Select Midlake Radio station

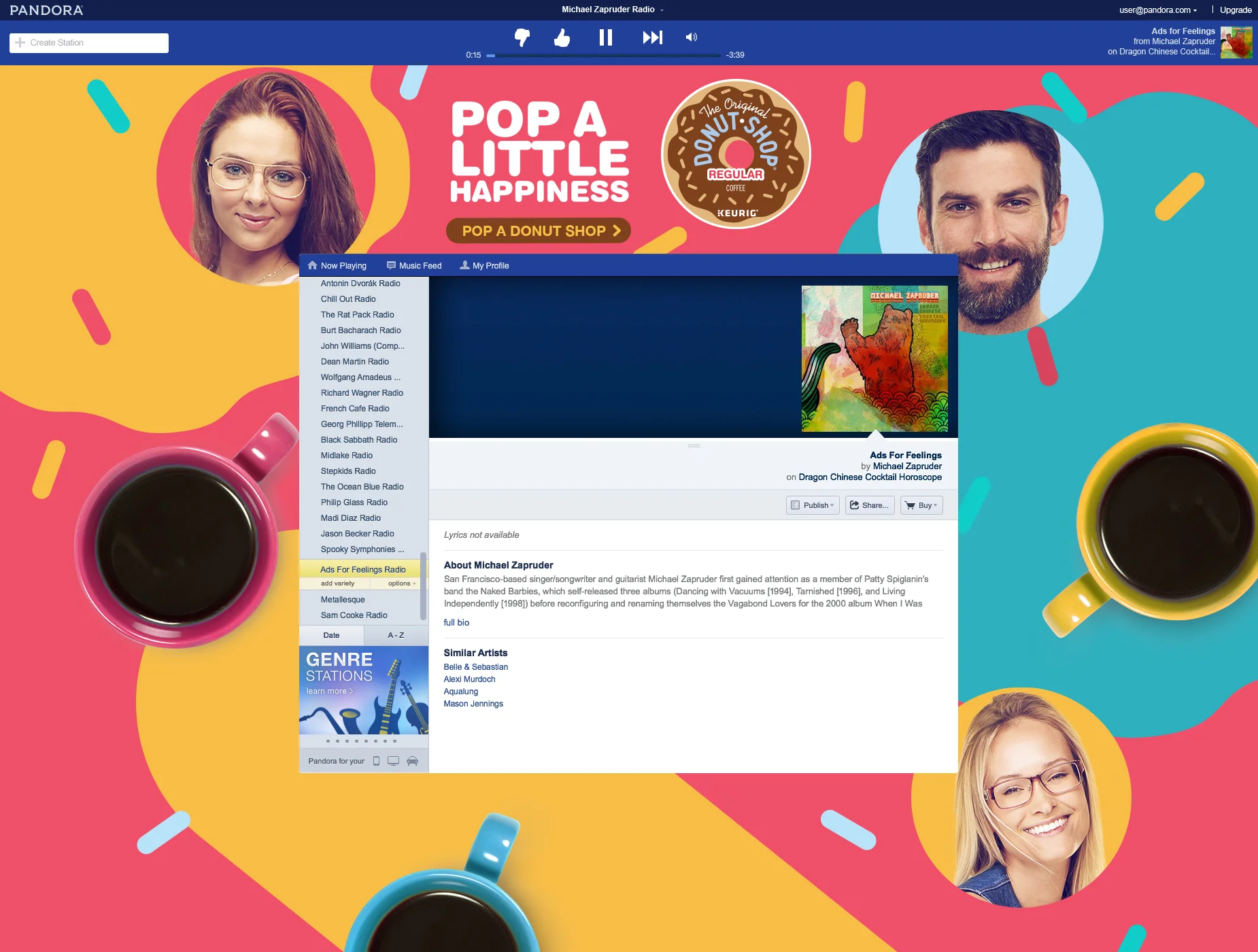[347, 456]
